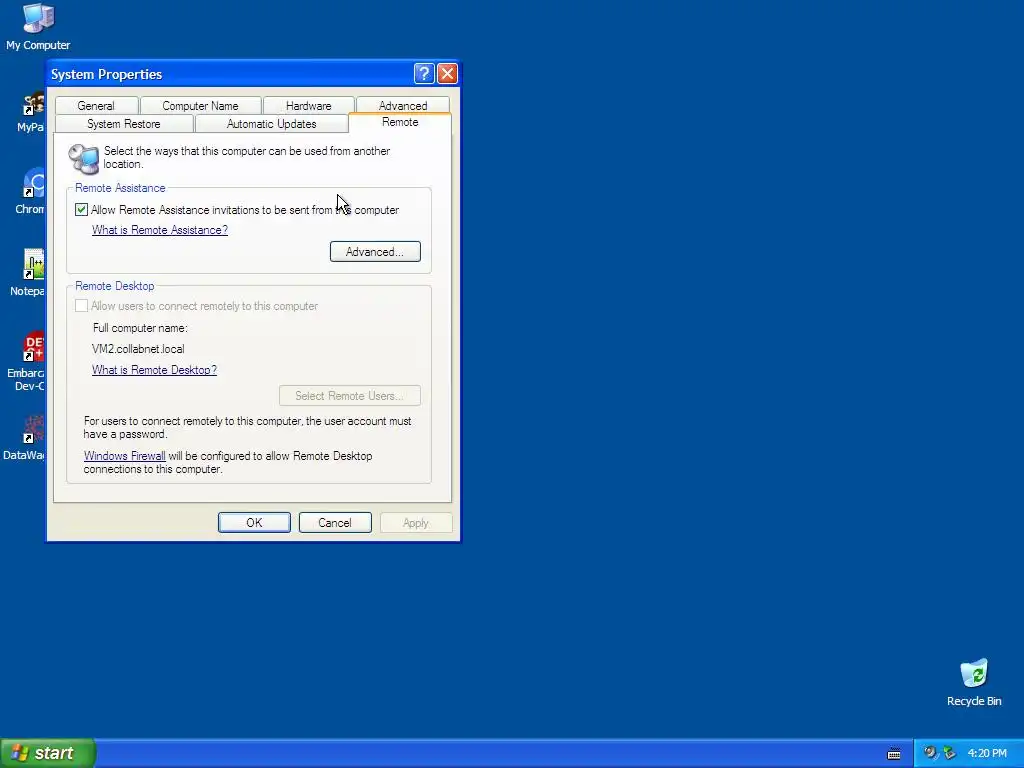Select the Remote tab
The width and height of the screenshot is (1024, 768).
point(400,122)
